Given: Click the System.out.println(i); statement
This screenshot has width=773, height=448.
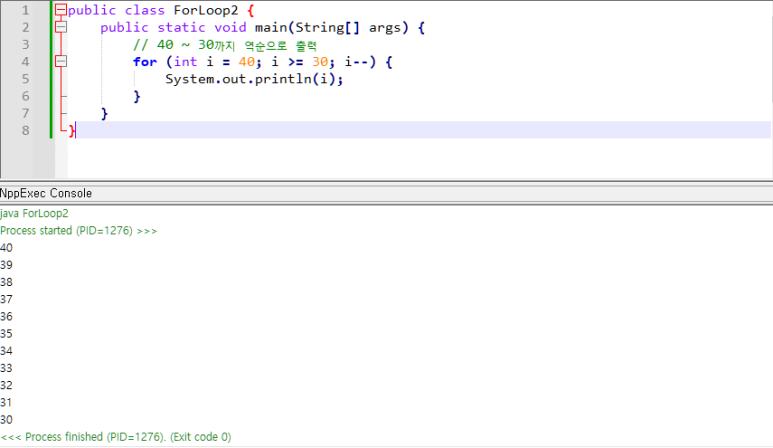Looking at the screenshot, I should click(x=254, y=79).
